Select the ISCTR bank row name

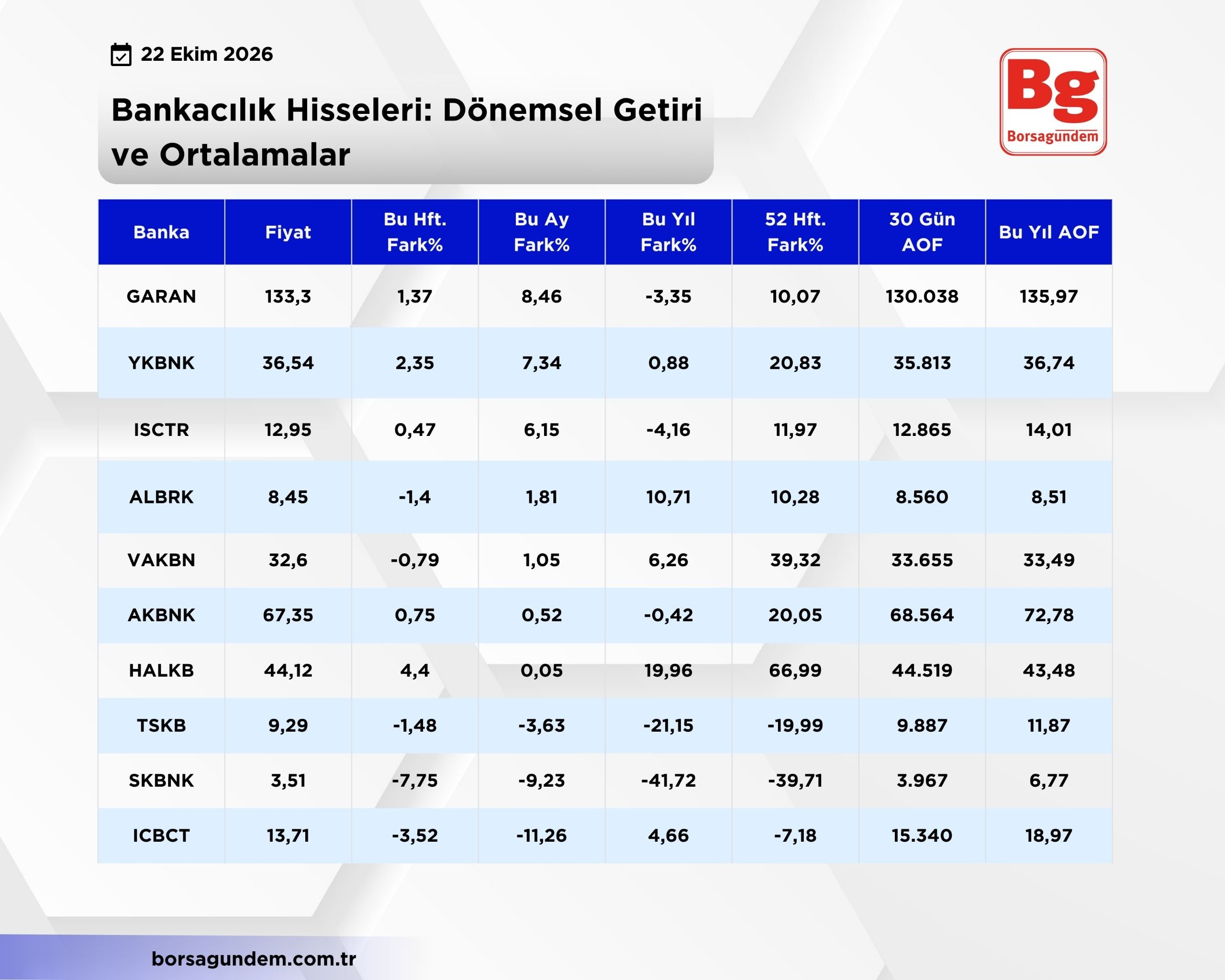[161, 430]
